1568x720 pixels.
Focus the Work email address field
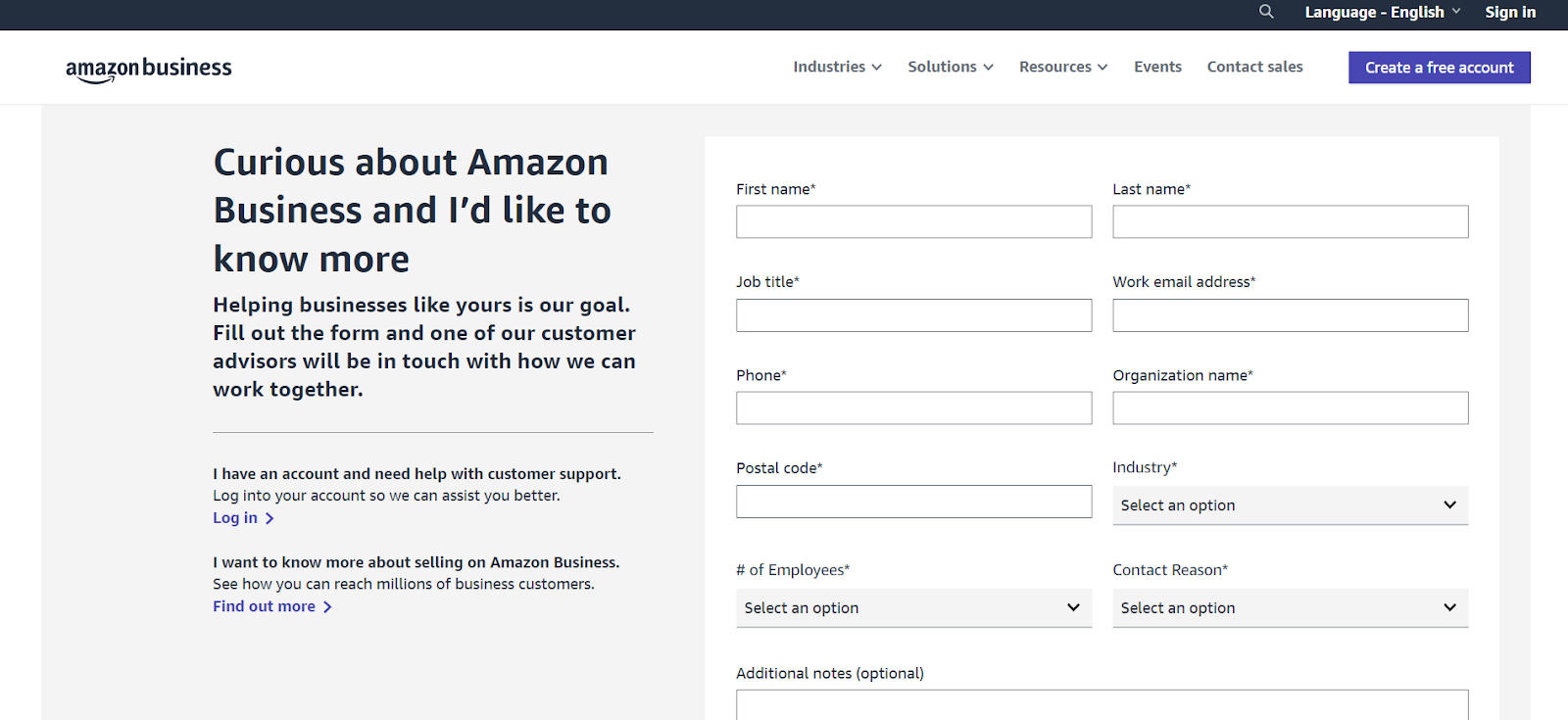1290,315
